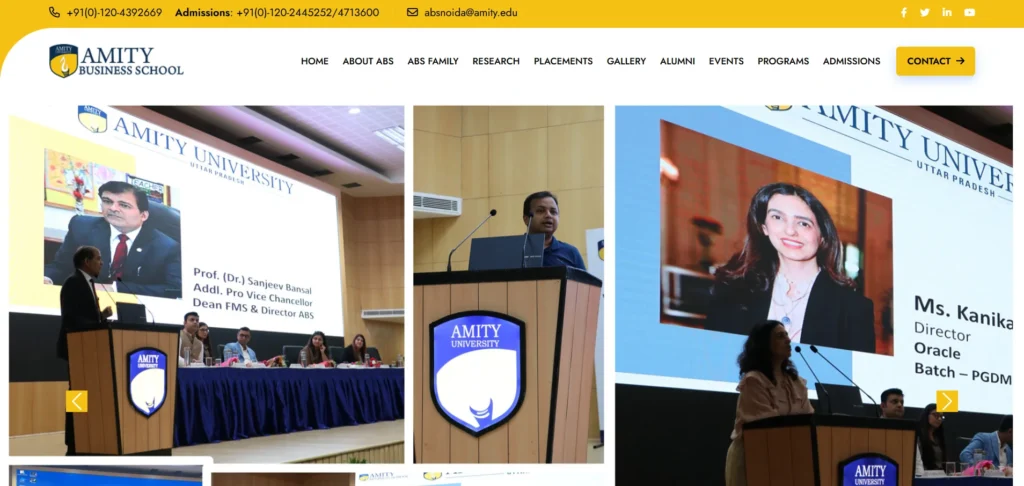Image resolution: width=1024 pixels, height=486 pixels.
Task: Open the ABOUT ABS menu
Action: (x=368, y=61)
